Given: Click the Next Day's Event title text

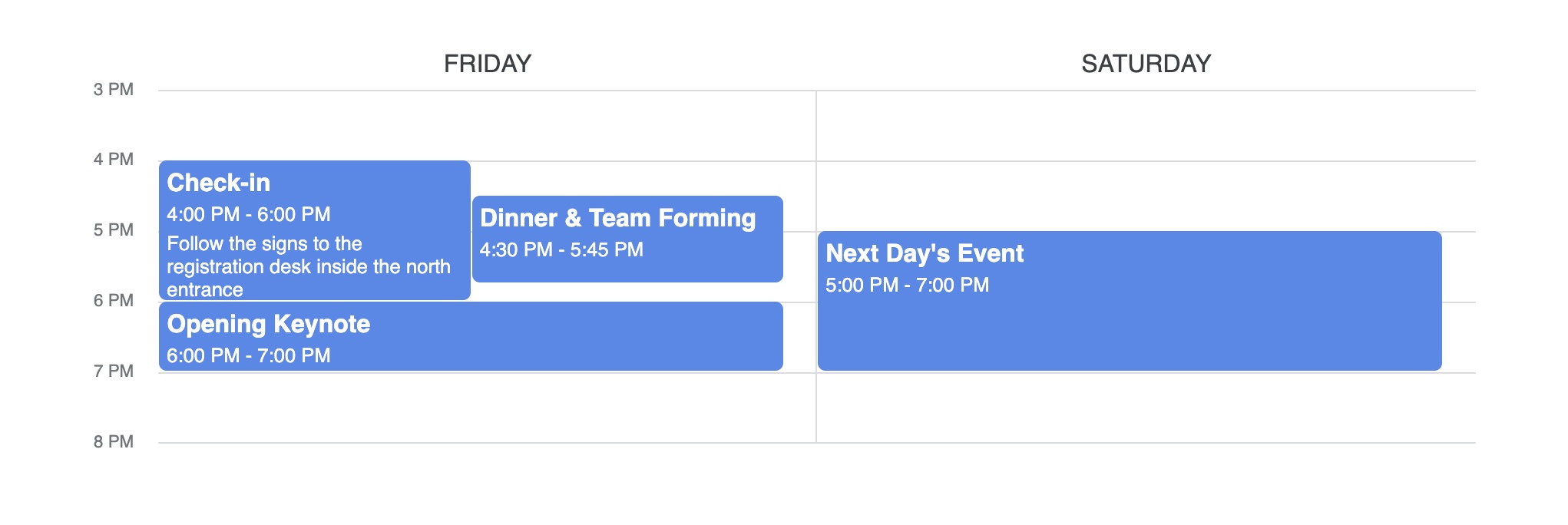Looking at the screenshot, I should coord(925,253).
